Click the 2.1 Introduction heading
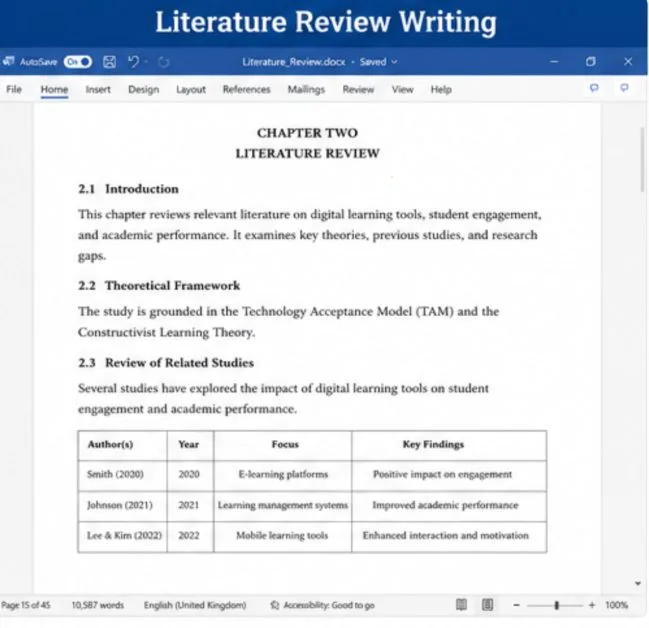 (128, 189)
